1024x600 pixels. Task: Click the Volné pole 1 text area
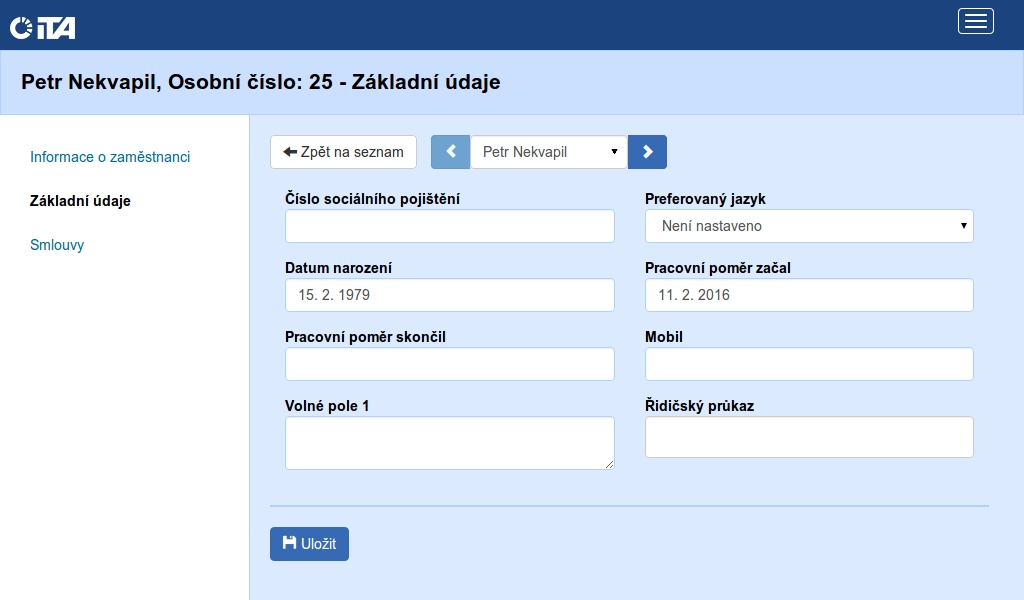coord(449,442)
